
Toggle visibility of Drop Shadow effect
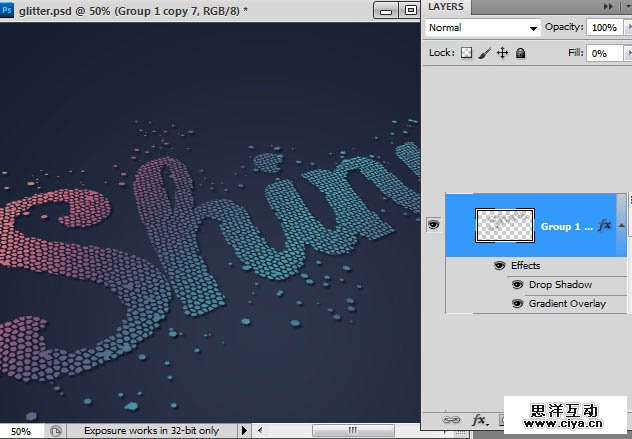click(517, 285)
